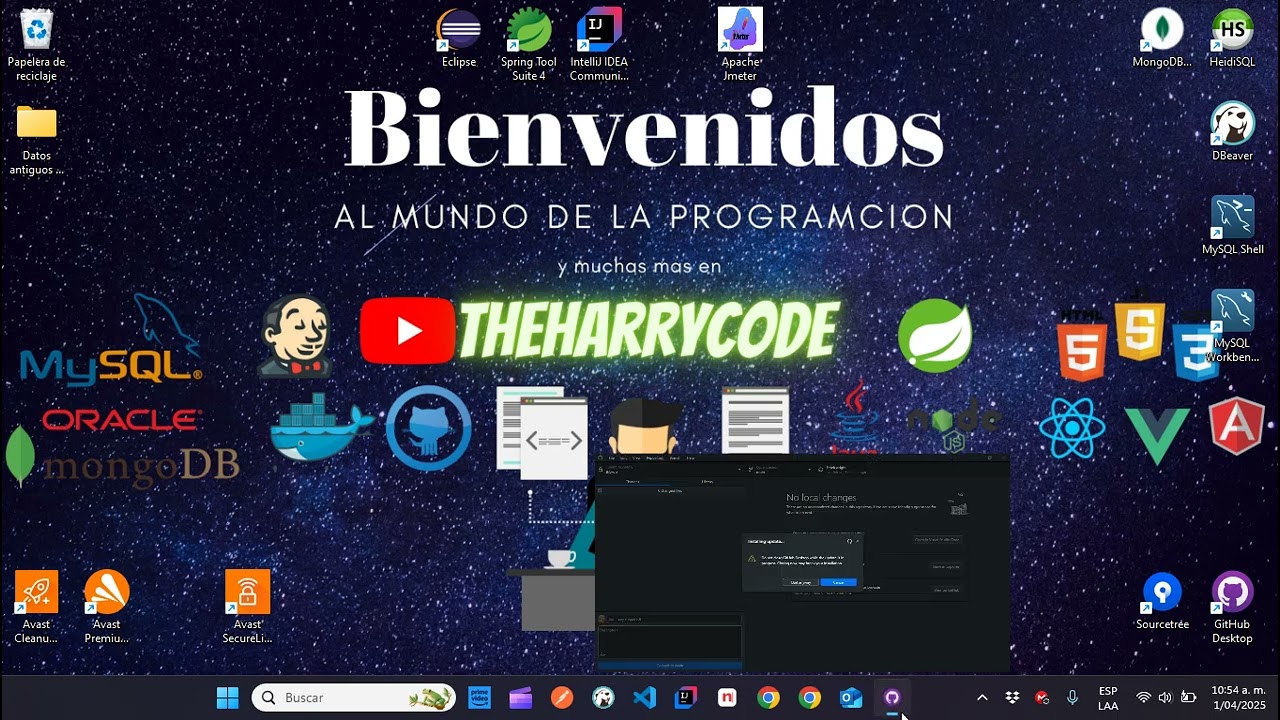1280x720 pixels.
Task: Open the Dropbox tray icon
Action: (x=1012, y=697)
